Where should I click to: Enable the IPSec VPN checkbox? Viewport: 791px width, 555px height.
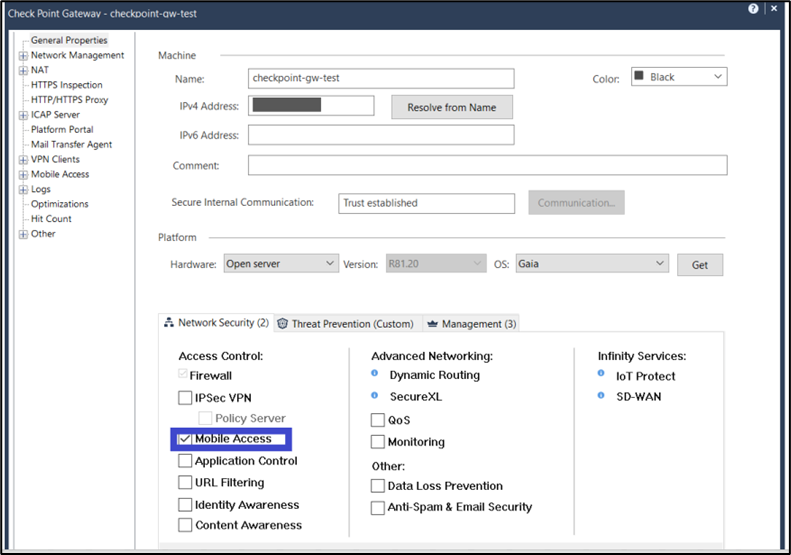pos(185,398)
